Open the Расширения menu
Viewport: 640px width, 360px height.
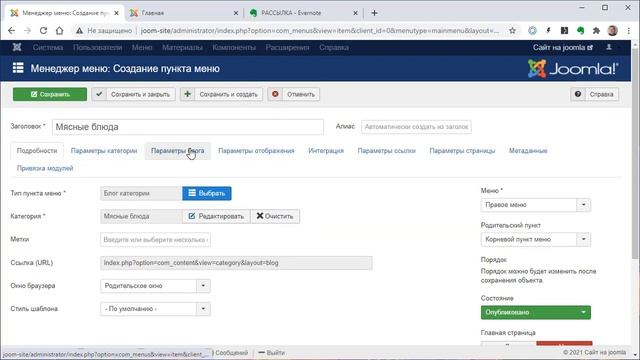click(x=287, y=47)
